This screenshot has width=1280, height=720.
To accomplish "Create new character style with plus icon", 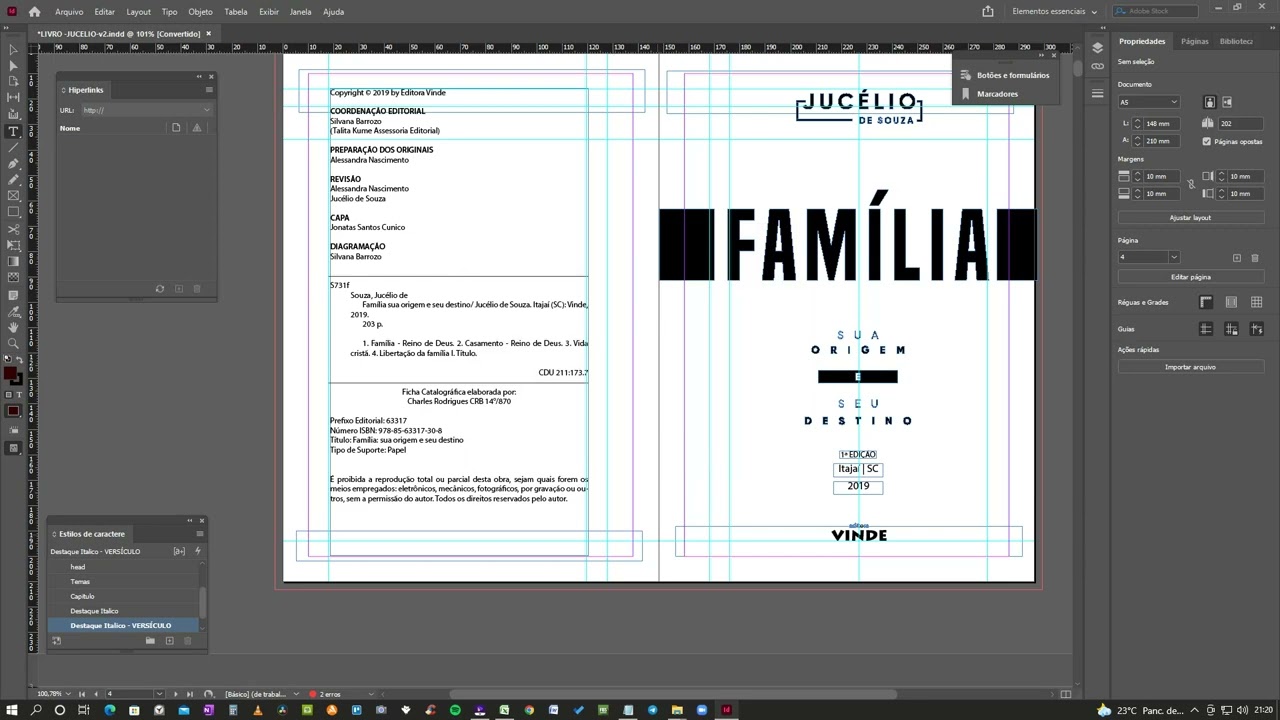I will 169,641.
